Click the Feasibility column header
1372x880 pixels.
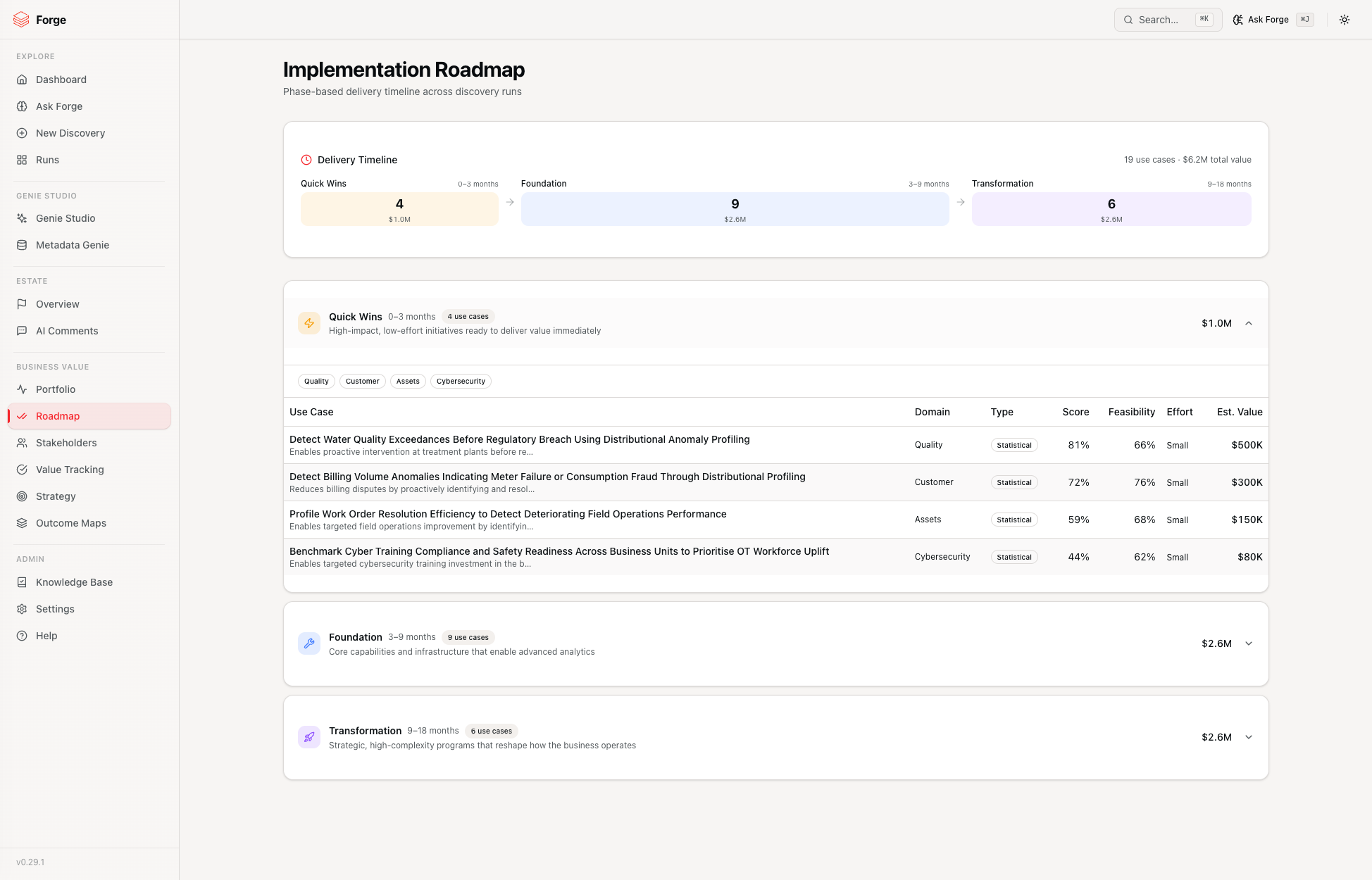click(1131, 412)
